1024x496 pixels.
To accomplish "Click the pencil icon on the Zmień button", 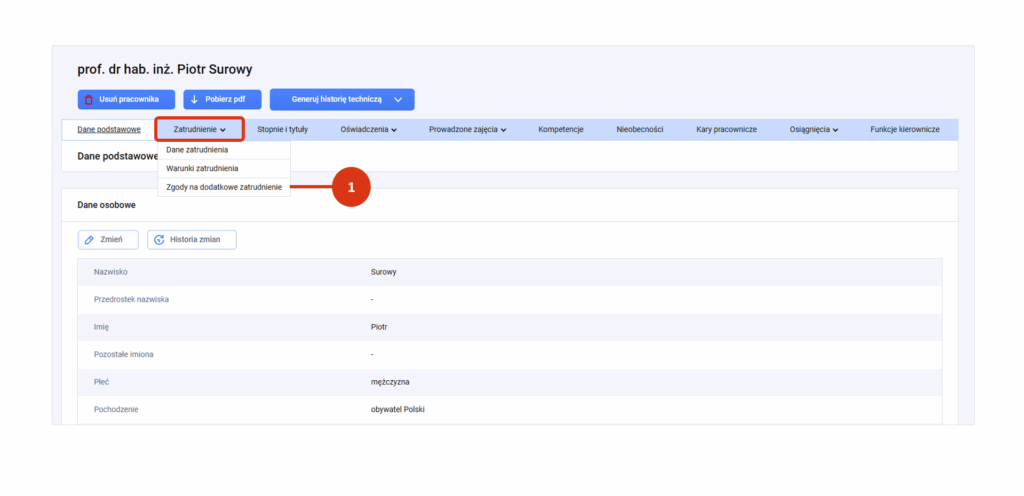I will coord(90,240).
